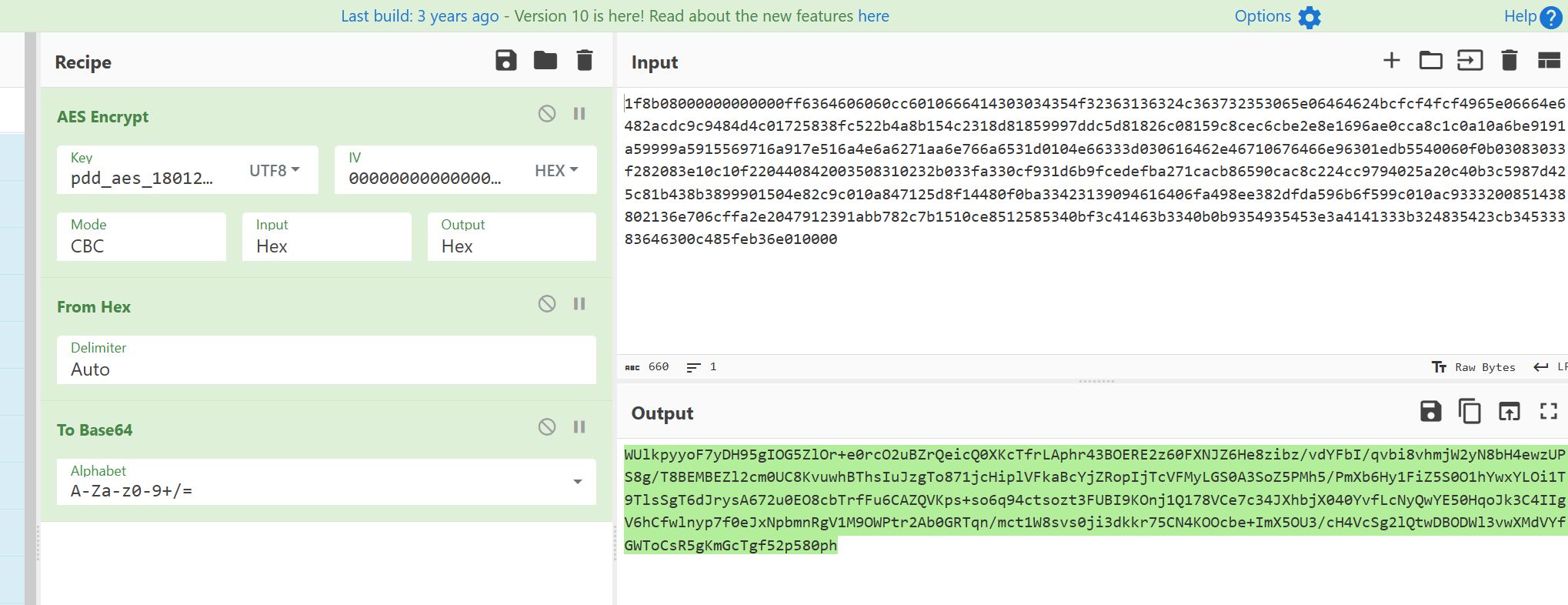
Task: Save the current recipe
Action: click(505, 61)
